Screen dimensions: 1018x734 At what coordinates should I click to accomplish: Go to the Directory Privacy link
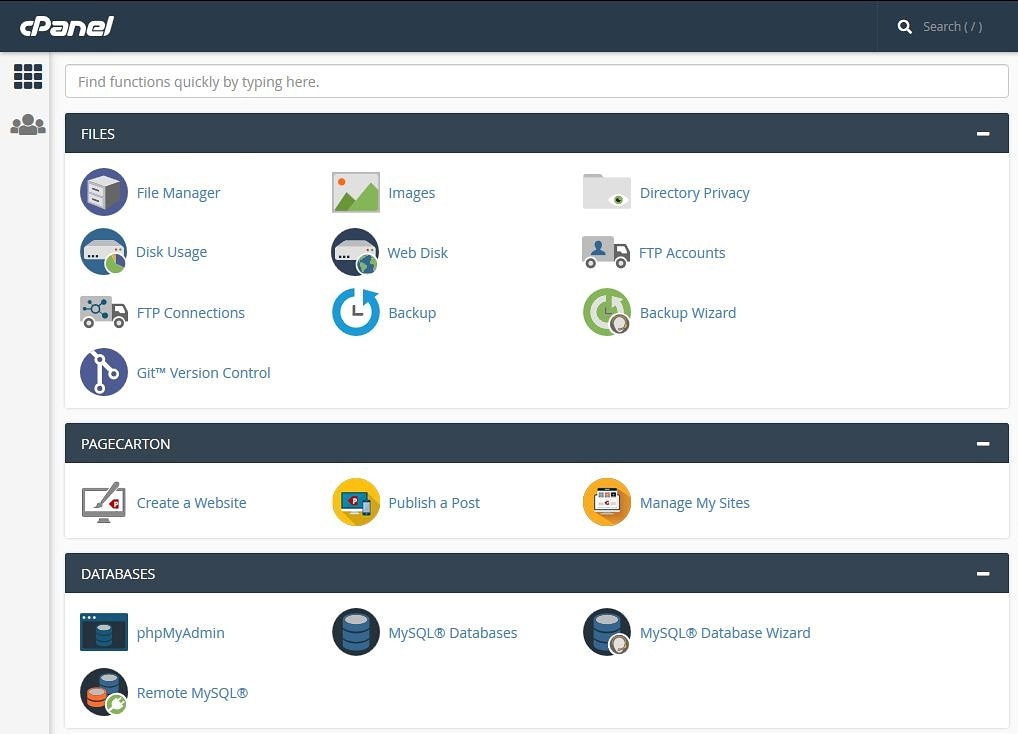pyautogui.click(x=695, y=193)
